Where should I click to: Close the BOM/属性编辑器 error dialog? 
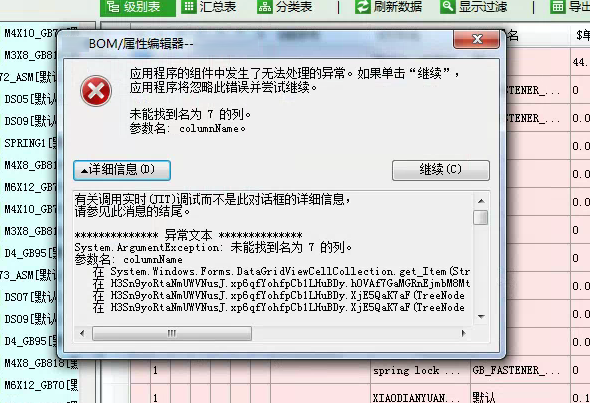click(x=477, y=39)
